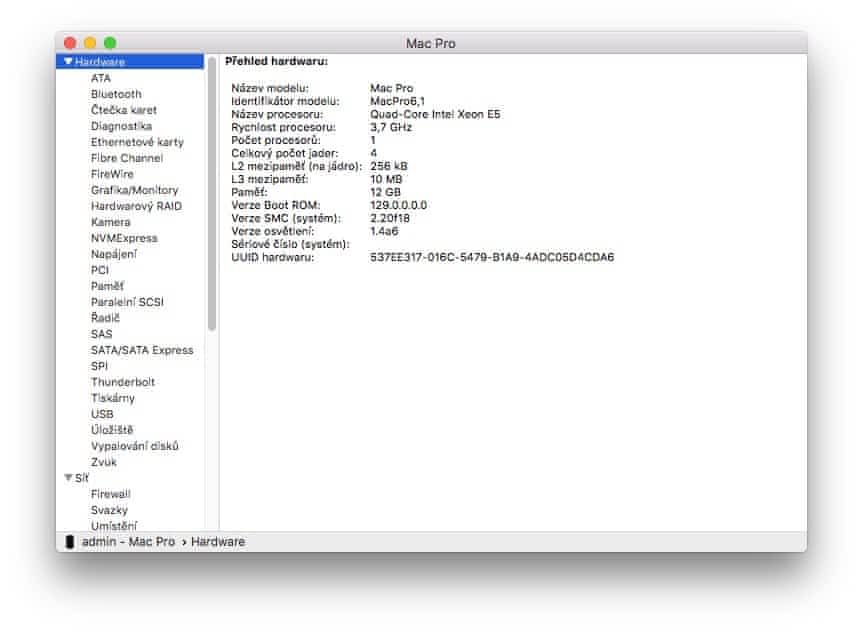The width and height of the screenshot is (863, 632).
Task: Collapse the Hardware disclosure triangle
Action: [x=68, y=62]
